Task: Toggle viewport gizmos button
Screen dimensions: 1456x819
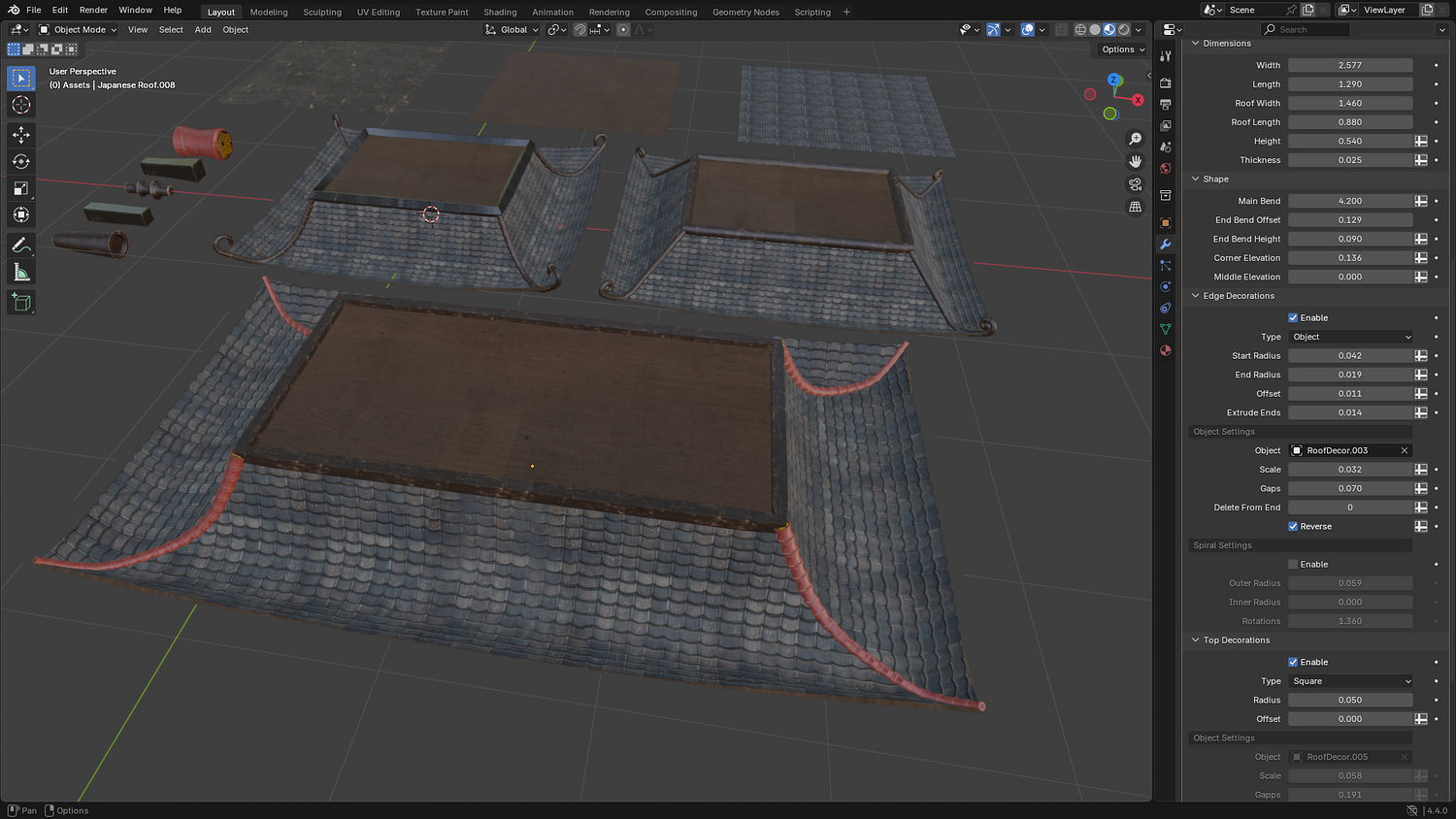Action: 993,30
